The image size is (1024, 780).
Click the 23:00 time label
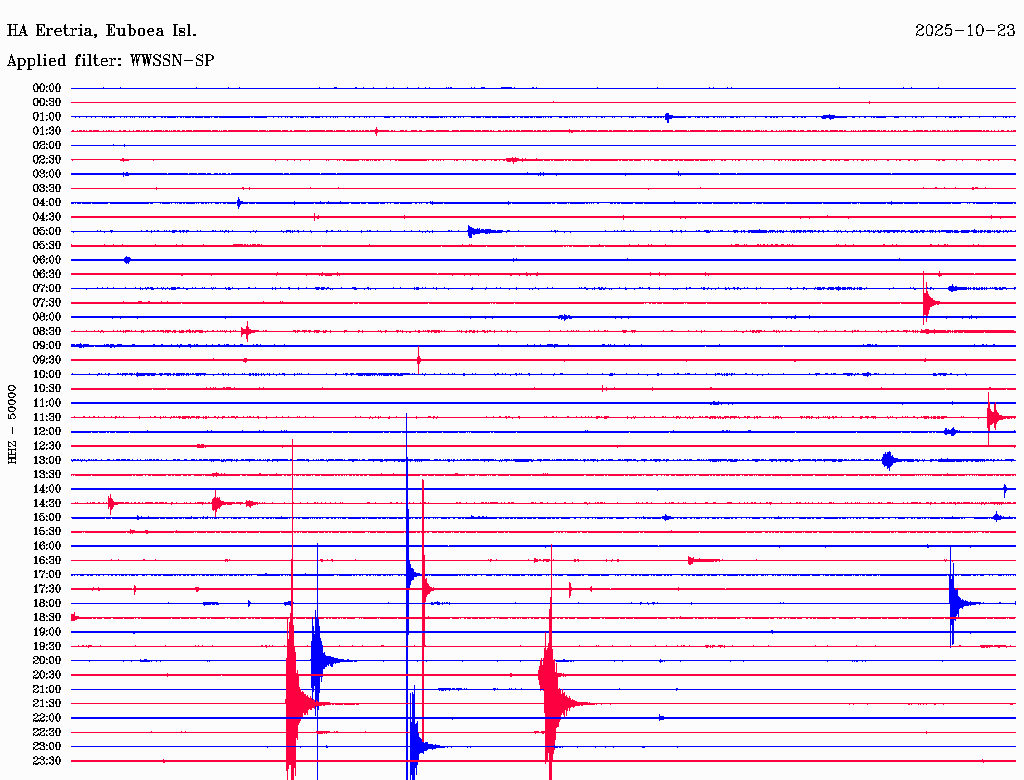pos(47,747)
